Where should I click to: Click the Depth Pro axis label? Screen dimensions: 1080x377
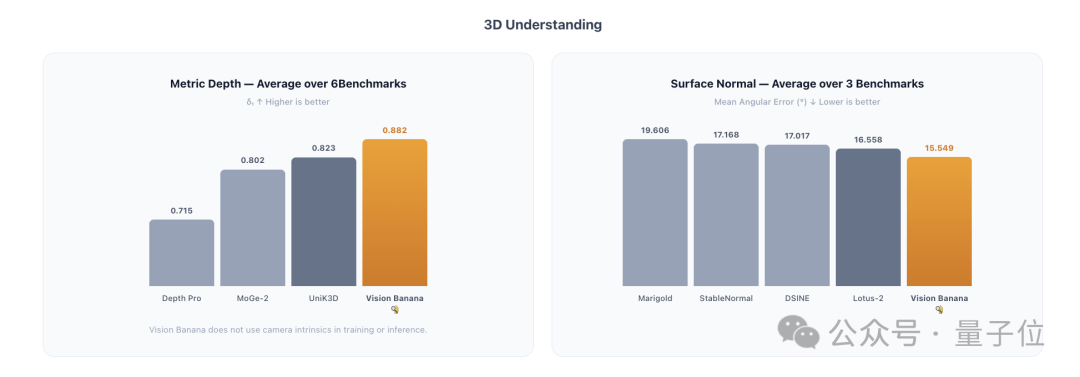point(181,298)
